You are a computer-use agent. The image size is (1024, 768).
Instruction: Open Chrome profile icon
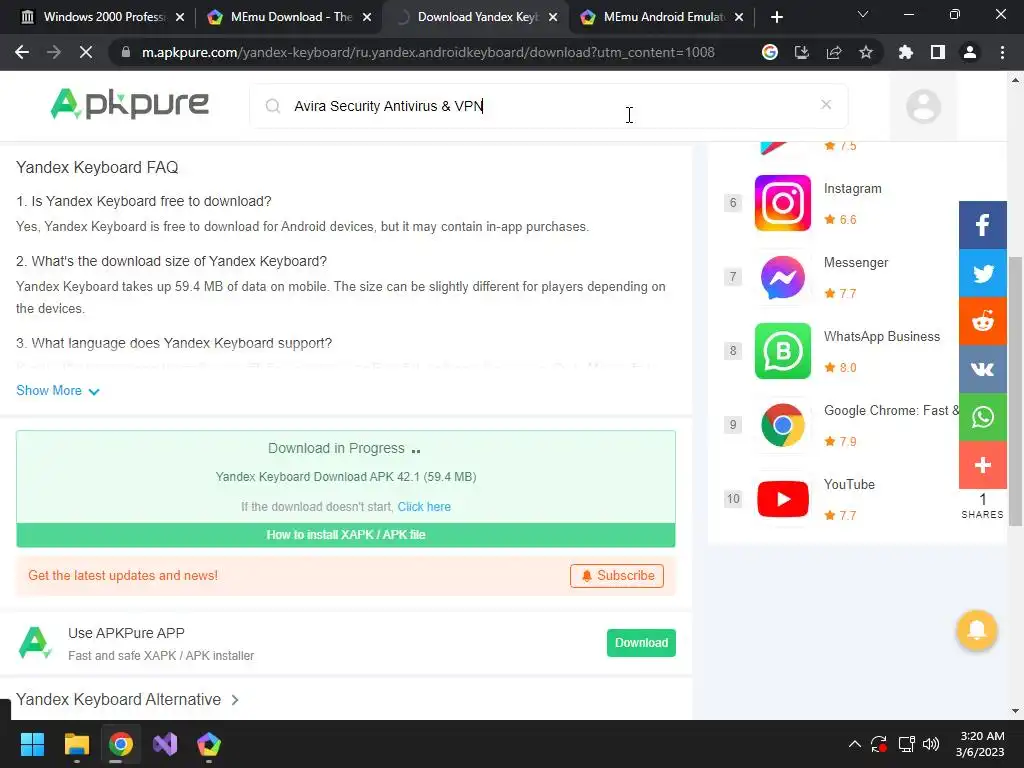pyautogui.click(x=970, y=52)
